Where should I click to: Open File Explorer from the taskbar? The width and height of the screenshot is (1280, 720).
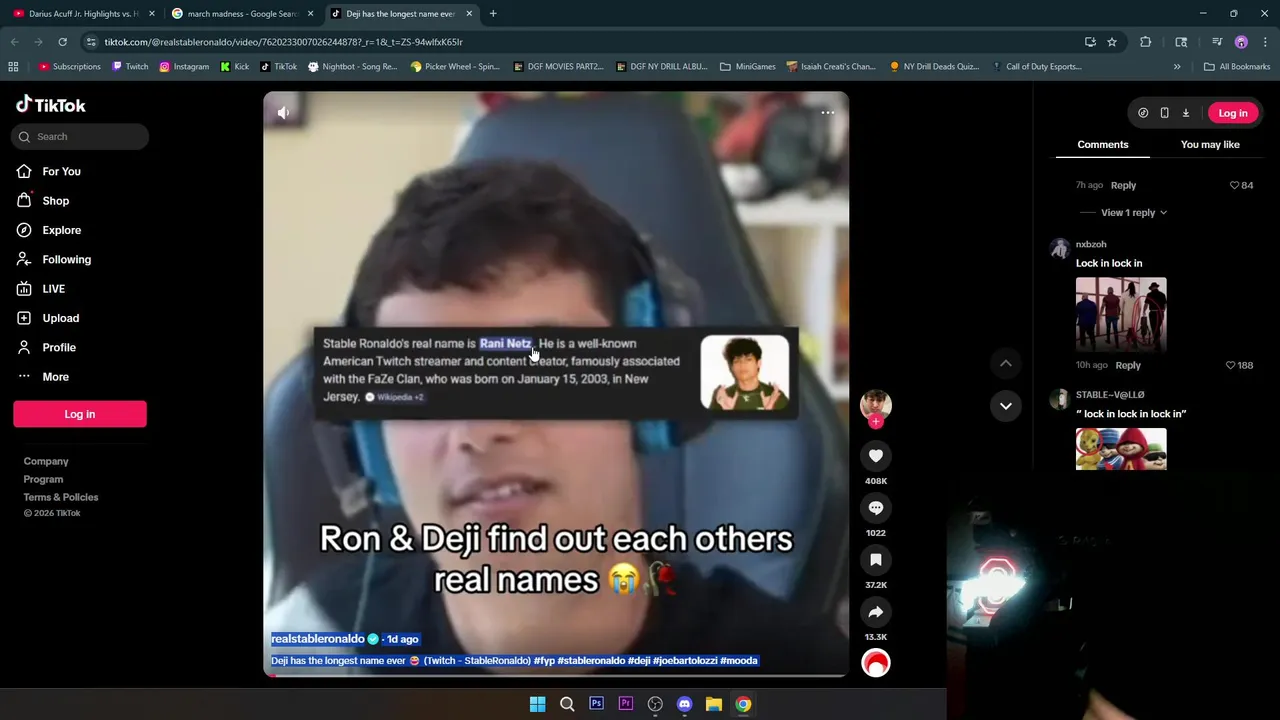714,704
